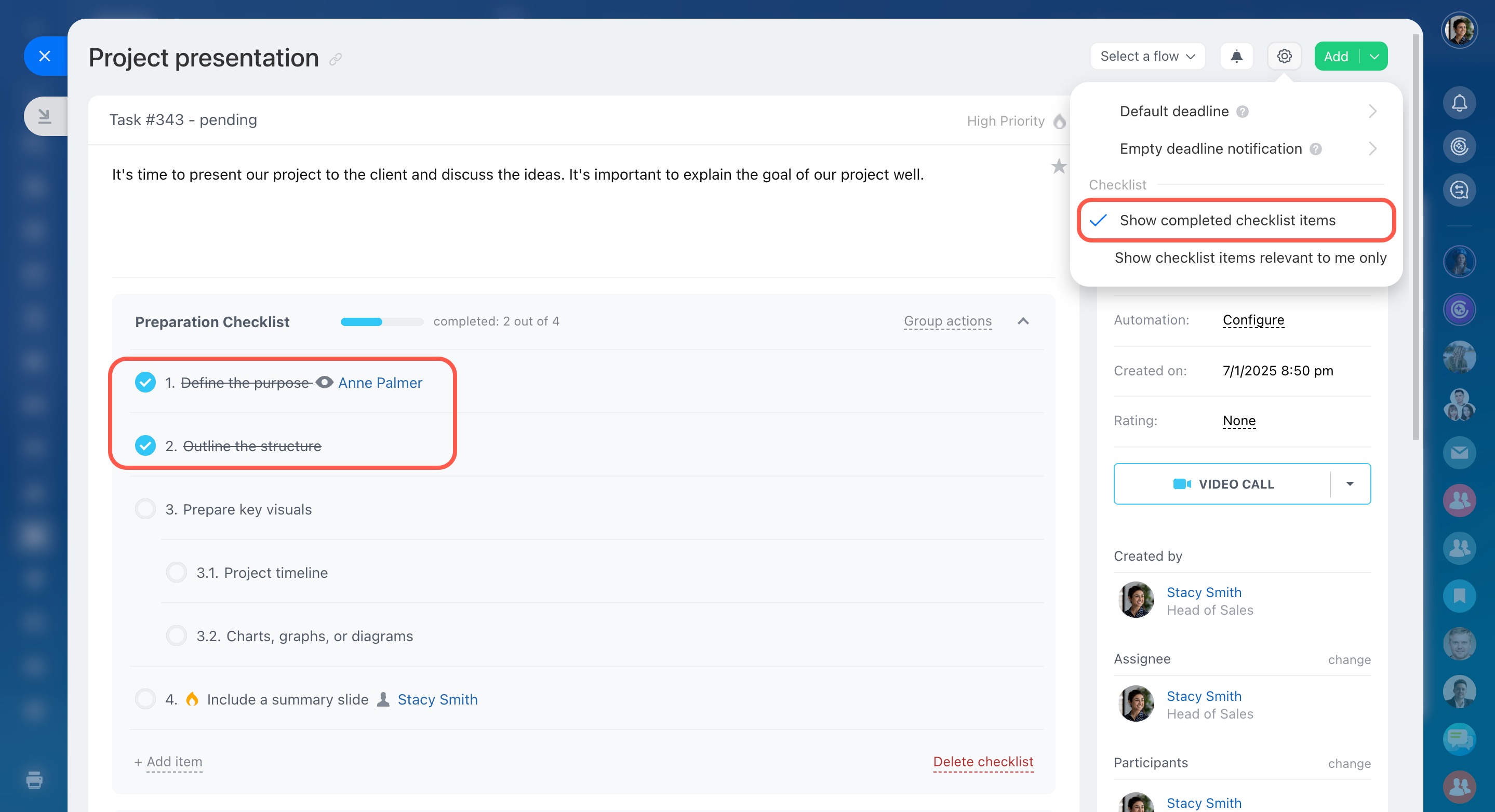
Task: Open the bookmark icon in right sidebar
Action: [1459, 596]
